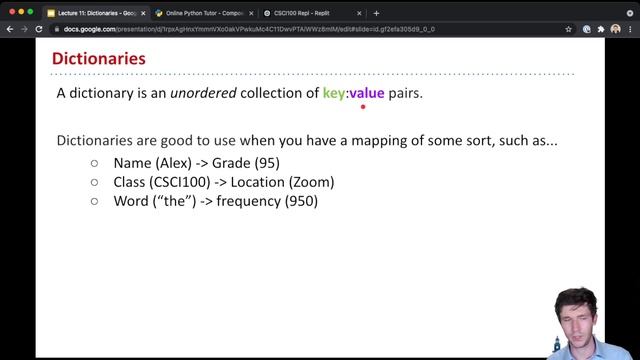Viewport: 640px width, 360px height.
Task: Close the CSCI100 Repl tab
Action: (x=359, y=13)
